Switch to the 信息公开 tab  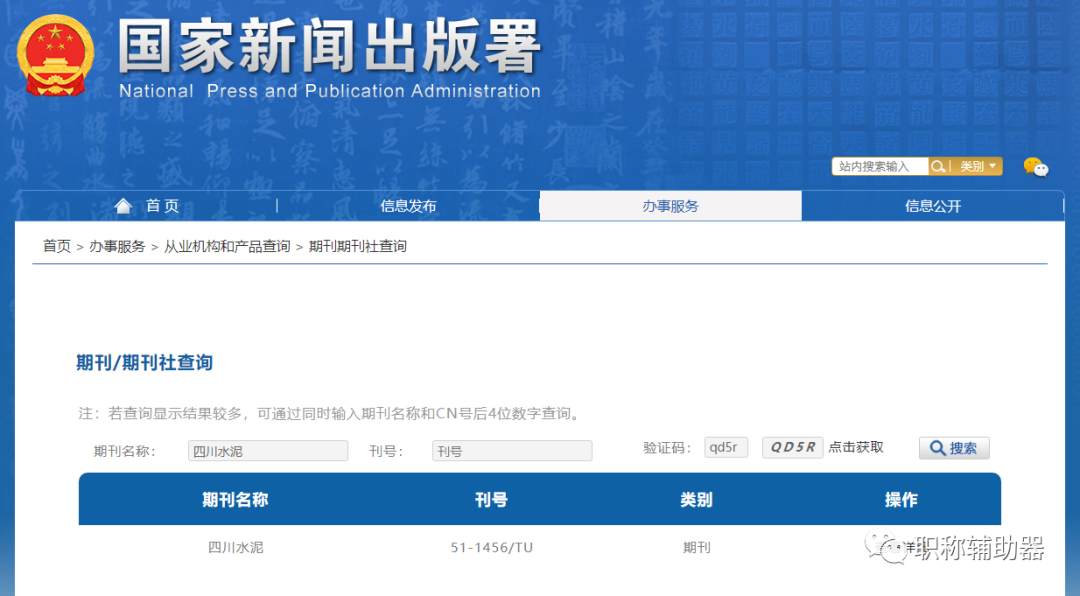click(933, 206)
